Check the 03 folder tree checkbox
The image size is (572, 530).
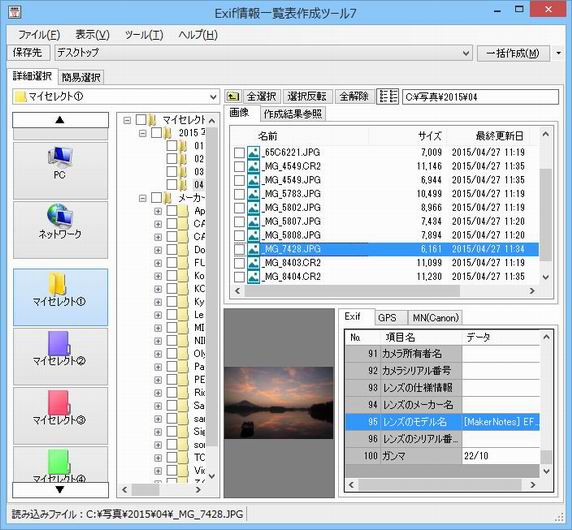(172, 171)
